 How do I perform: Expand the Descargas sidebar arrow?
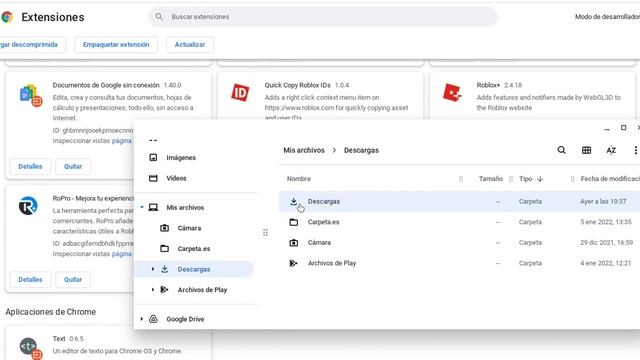pos(153,269)
